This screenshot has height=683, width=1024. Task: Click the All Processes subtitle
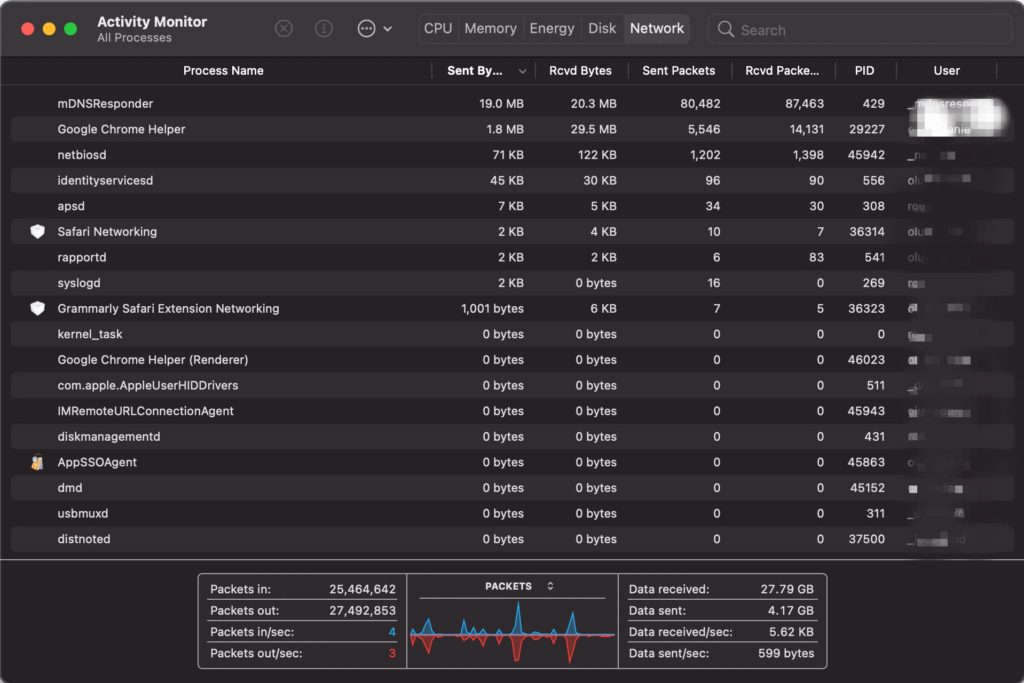tap(135, 38)
